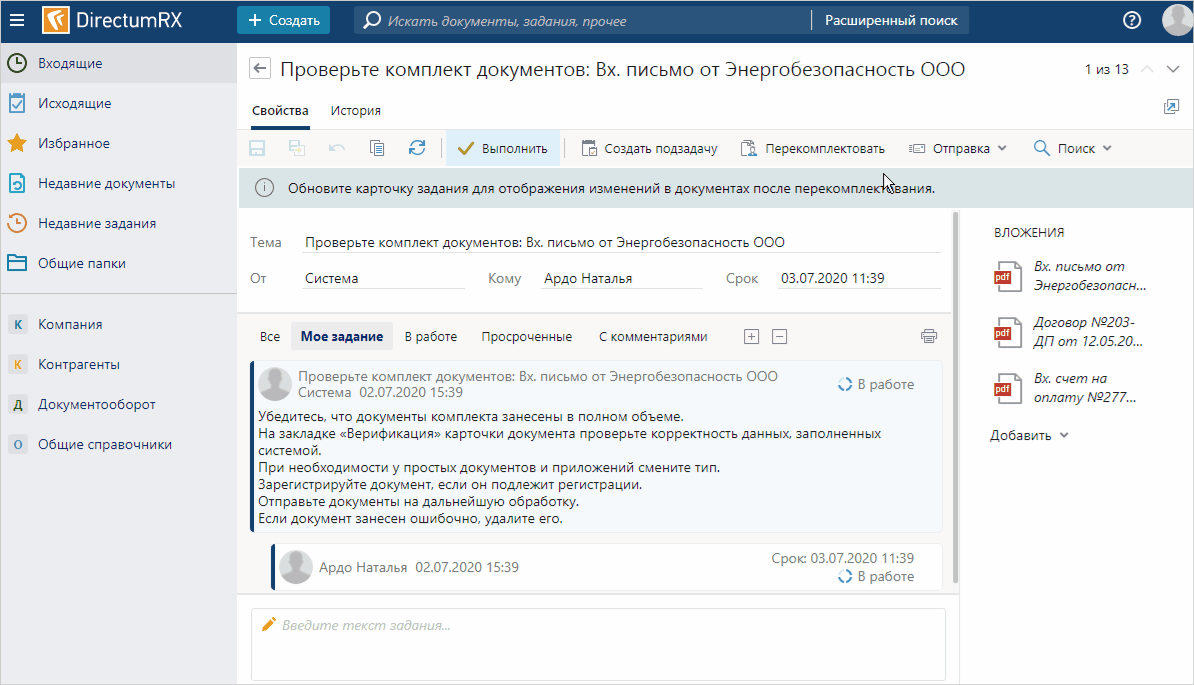Open the Входящие inbox folder
Image resolution: width=1194 pixels, height=685 pixels.
point(119,63)
